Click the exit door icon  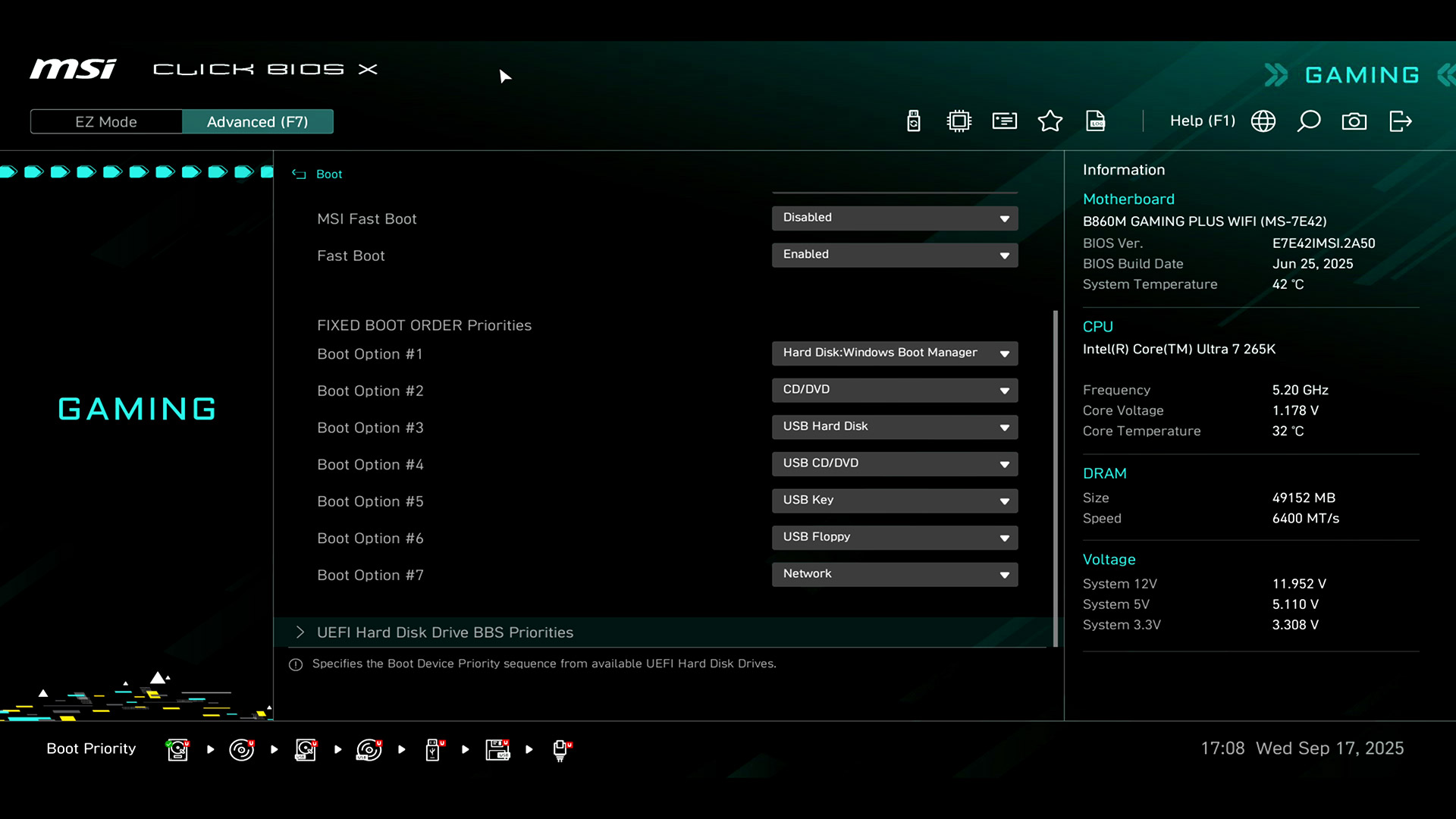(x=1400, y=121)
